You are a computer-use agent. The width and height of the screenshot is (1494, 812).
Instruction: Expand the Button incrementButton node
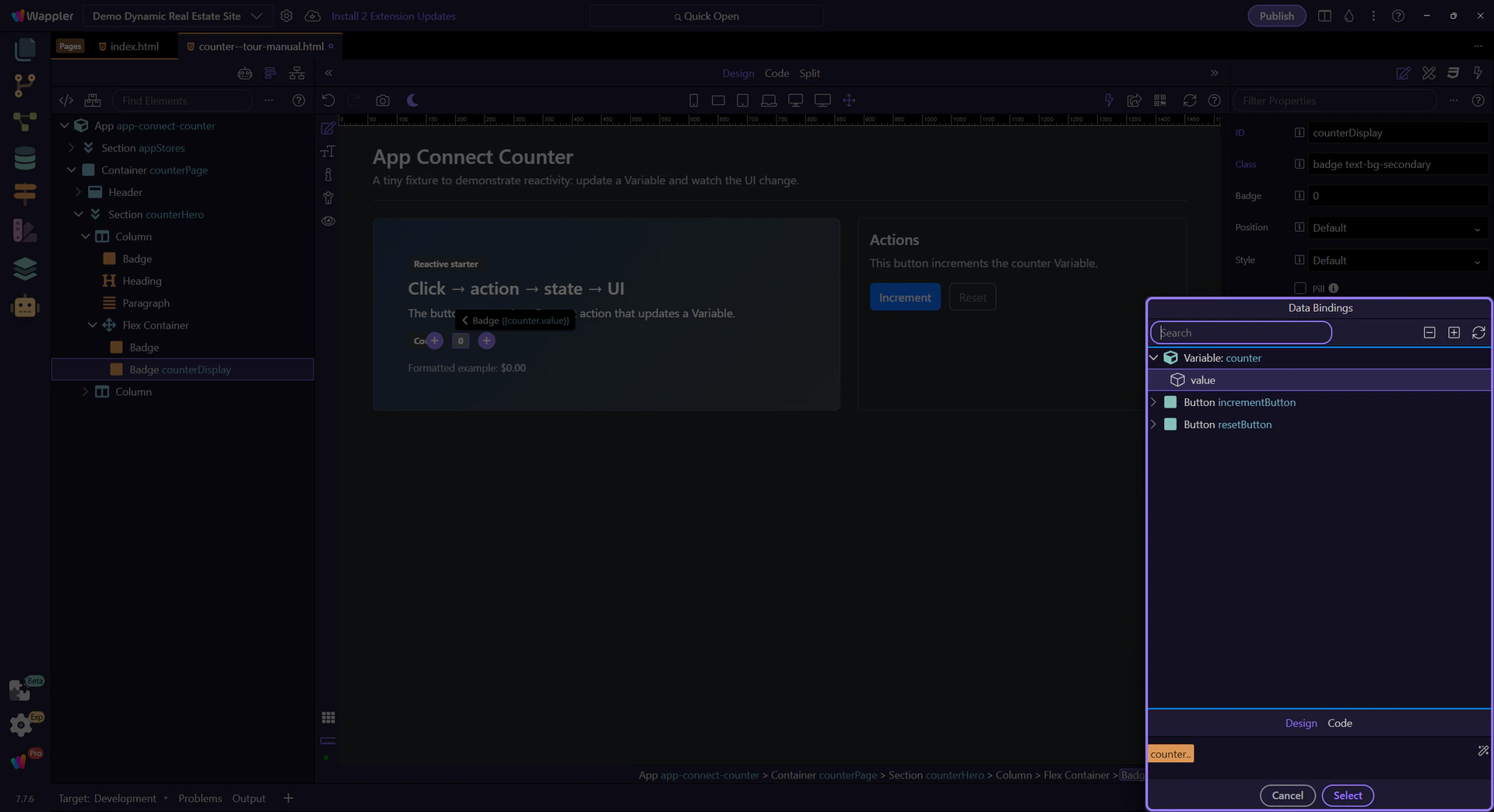click(x=1154, y=402)
